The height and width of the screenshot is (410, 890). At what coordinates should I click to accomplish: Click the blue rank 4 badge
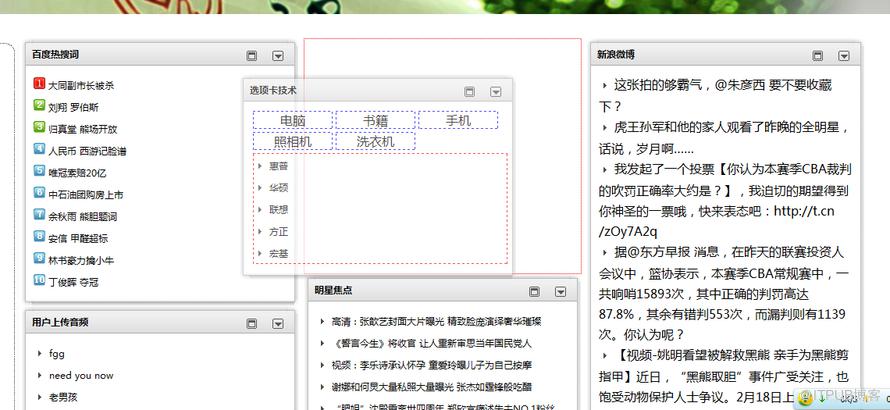(39, 149)
